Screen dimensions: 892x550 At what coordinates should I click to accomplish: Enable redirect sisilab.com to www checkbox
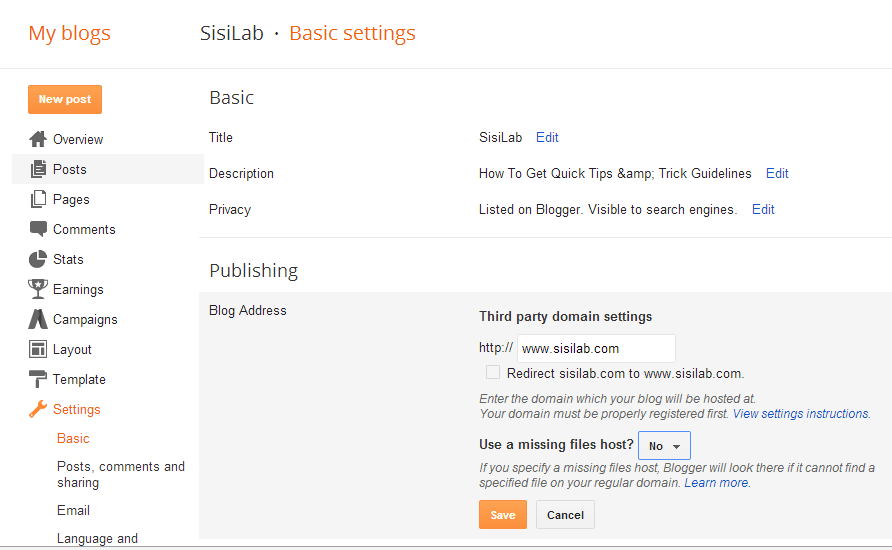pyautogui.click(x=493, y=373)
